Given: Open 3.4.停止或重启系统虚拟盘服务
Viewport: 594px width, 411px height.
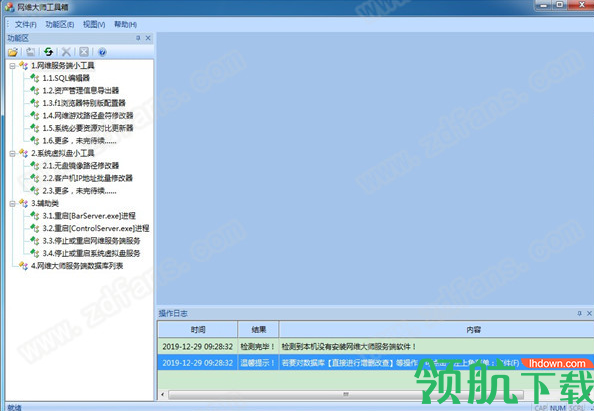Looking at the screenshot, I should tap(91, 253).
